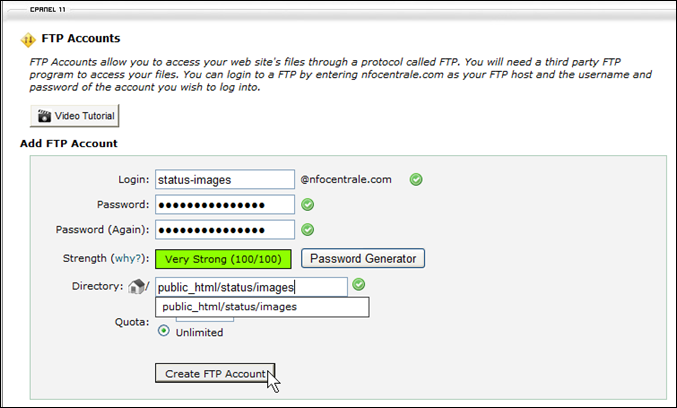Click the FTP Accounts header icon
The image size is (677, 408).
[x=27, y=40]
